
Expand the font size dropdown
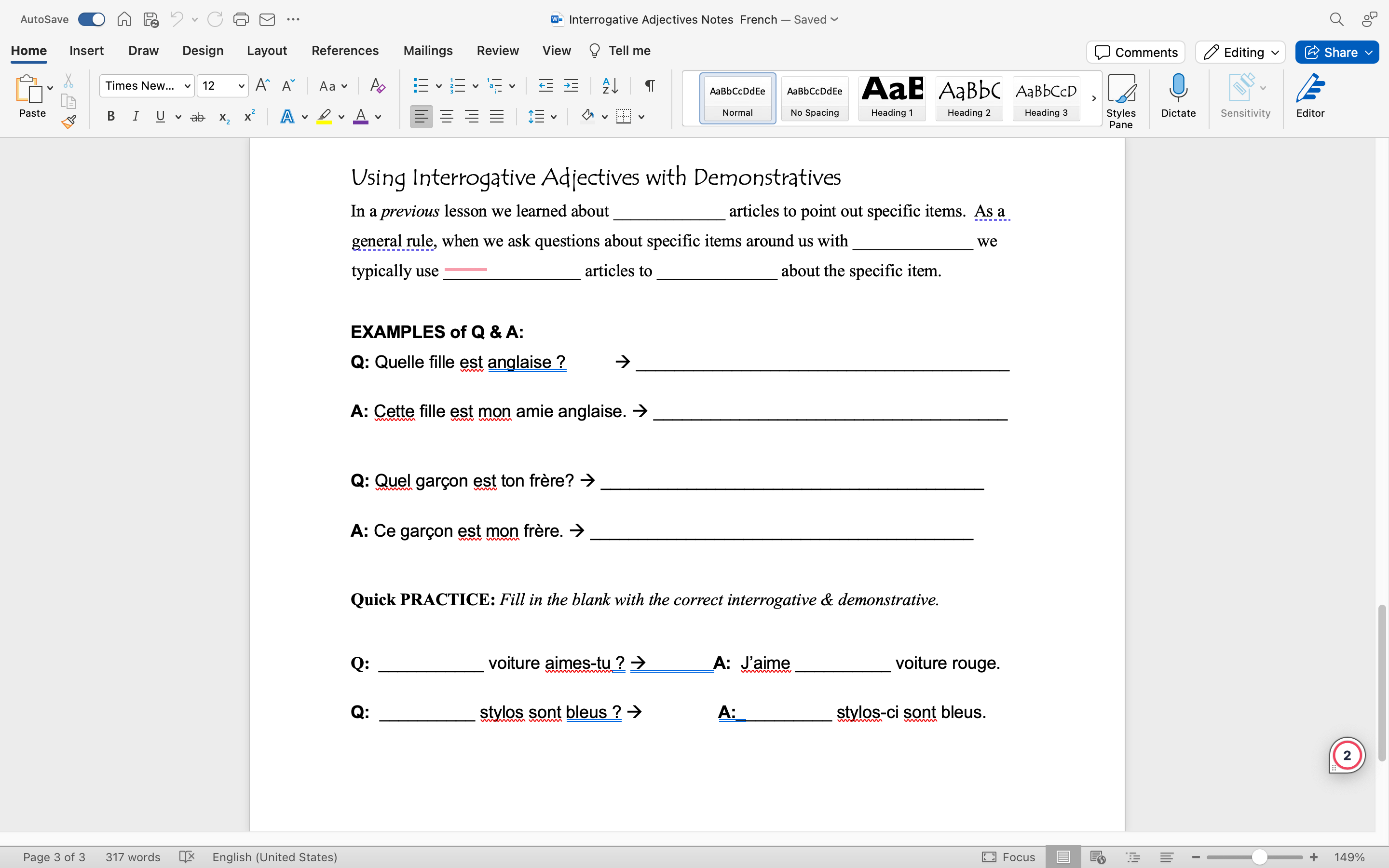point(241,86)
